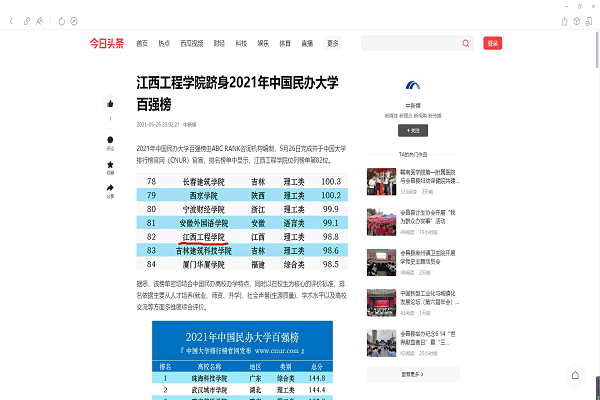This screenshot has width=600, height=400.
Task: Click 长春建筑学院 in row 78
Action: (x=204, y=182)
